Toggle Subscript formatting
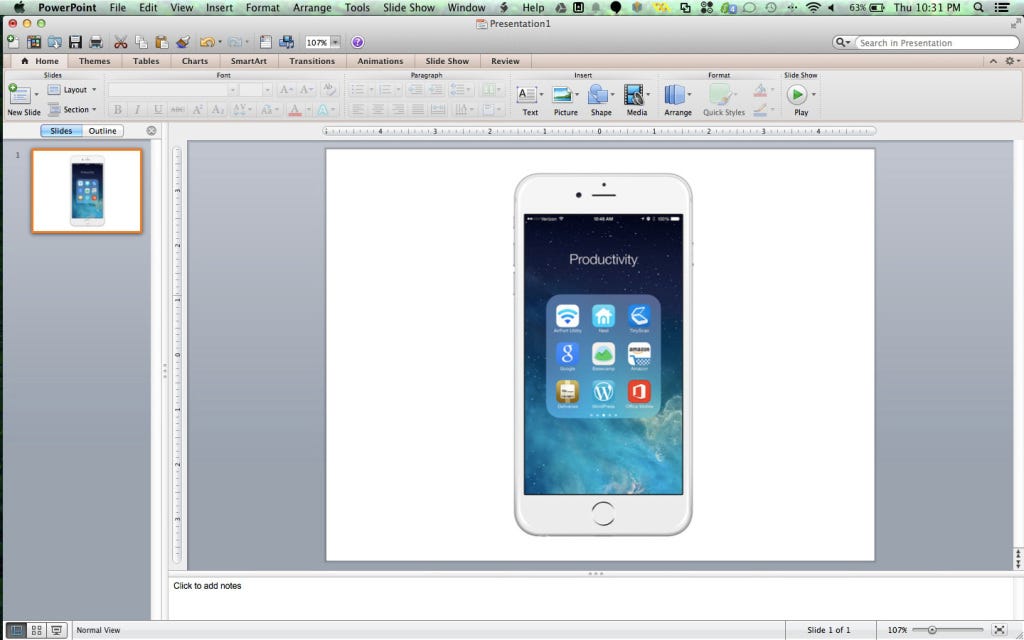This screenshot has height=640, width=1024. coord(217,110)
